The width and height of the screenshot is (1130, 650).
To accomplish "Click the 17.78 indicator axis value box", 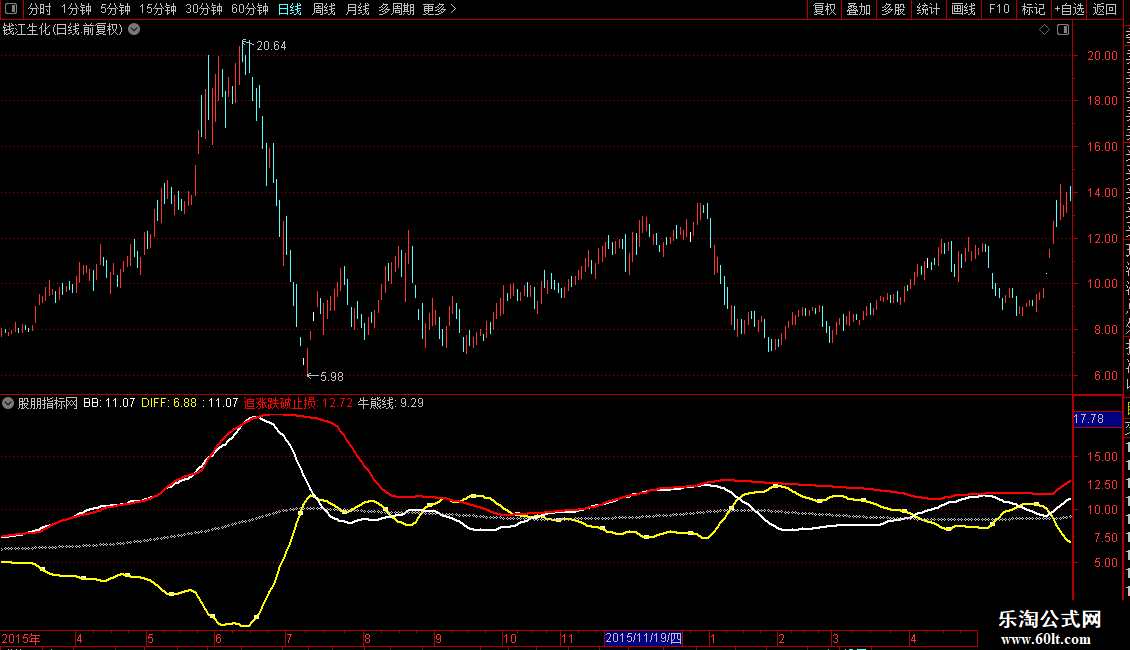I will click(x=1097, y=419).
